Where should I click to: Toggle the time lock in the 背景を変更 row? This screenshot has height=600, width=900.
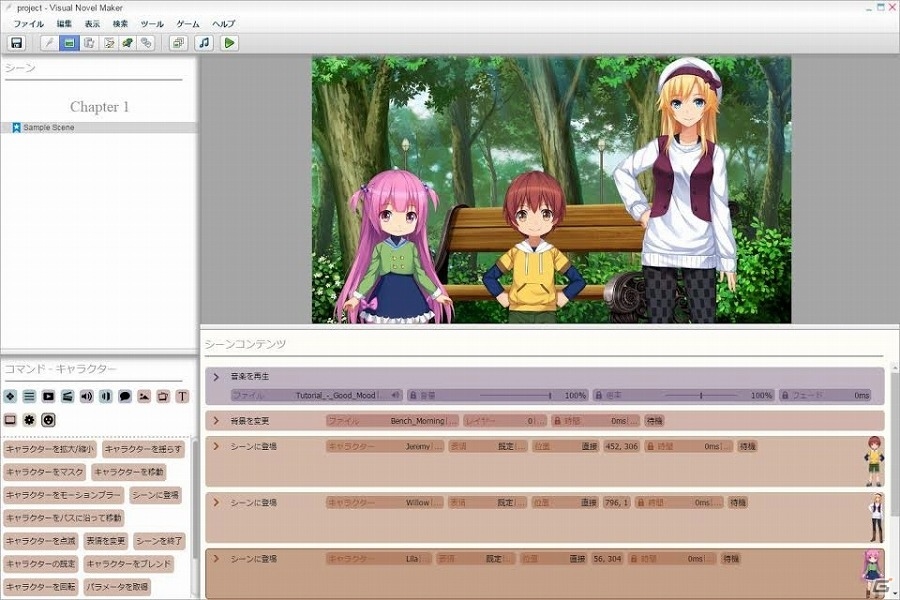[557, 421]
